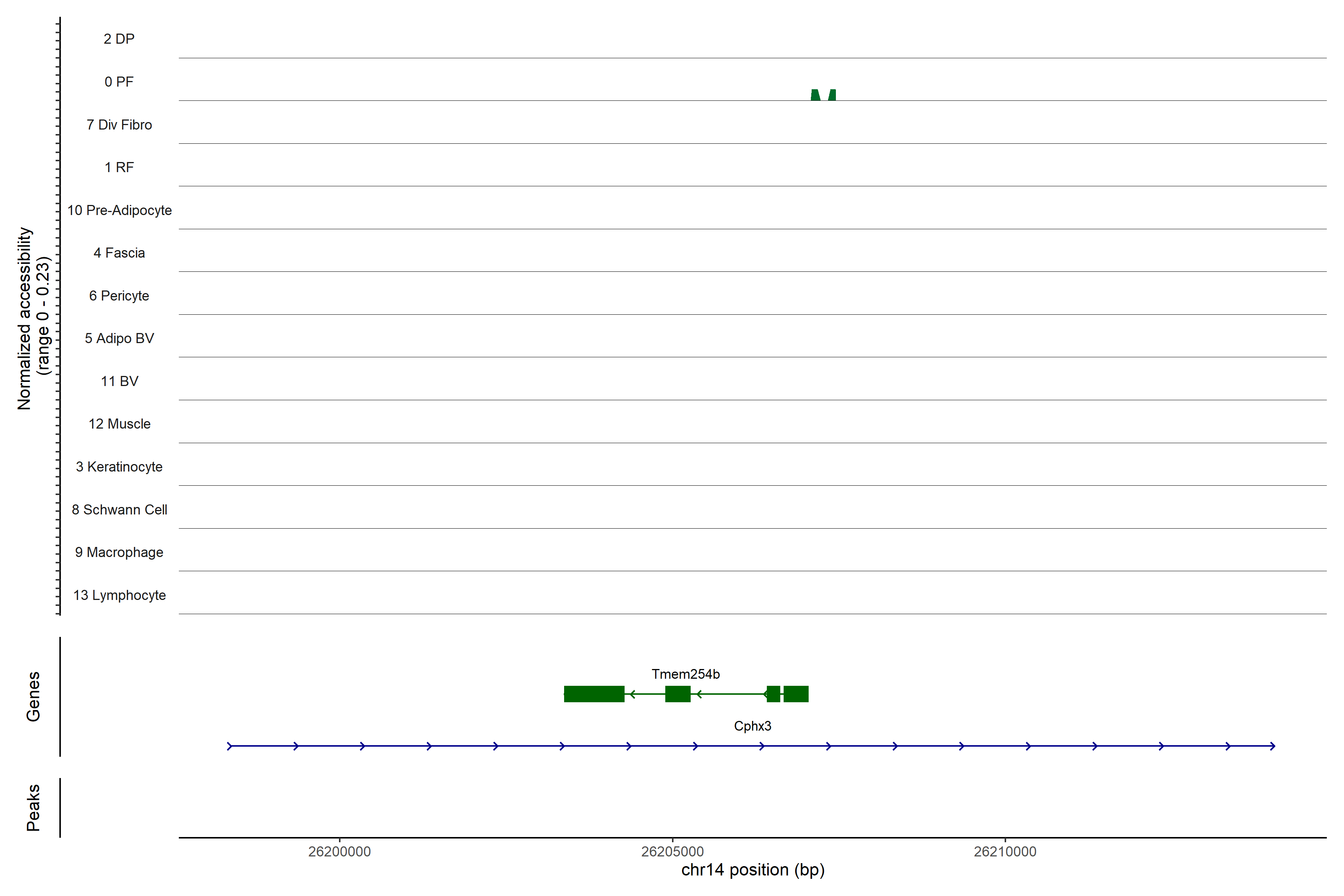Viewport: 1344px width, 896px height.
Task: Click the Genes panel label
Action: [x=33, y=696]
